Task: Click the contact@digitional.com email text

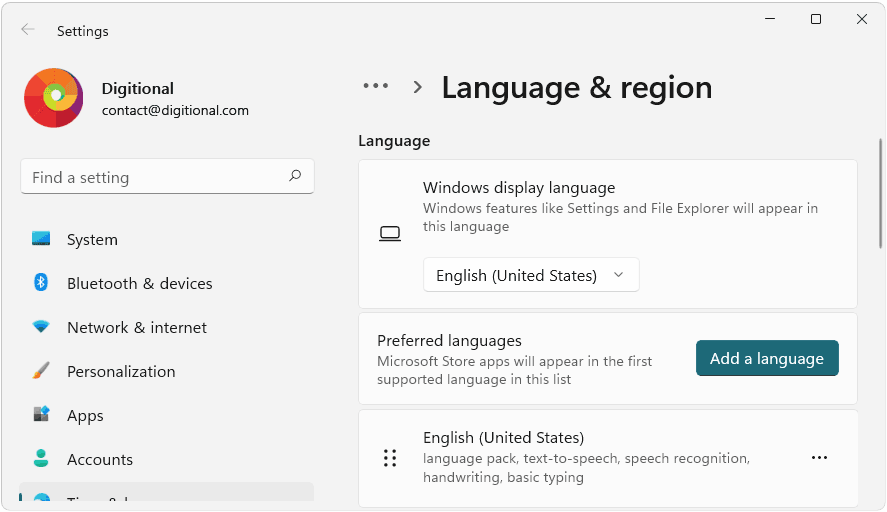Action: [x=175, y=110]
